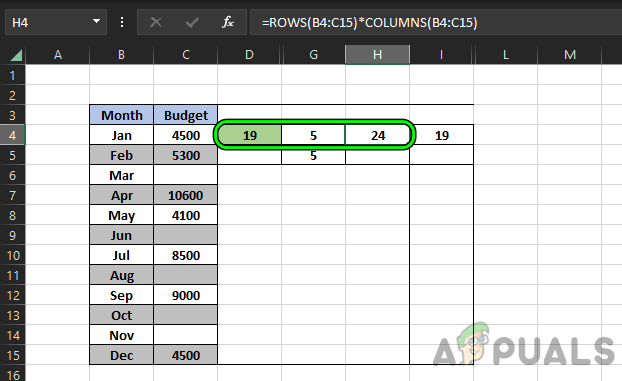Click the Name Box showing H4
The height and width of the screenshot is (381, 622).
pos(56,22)
